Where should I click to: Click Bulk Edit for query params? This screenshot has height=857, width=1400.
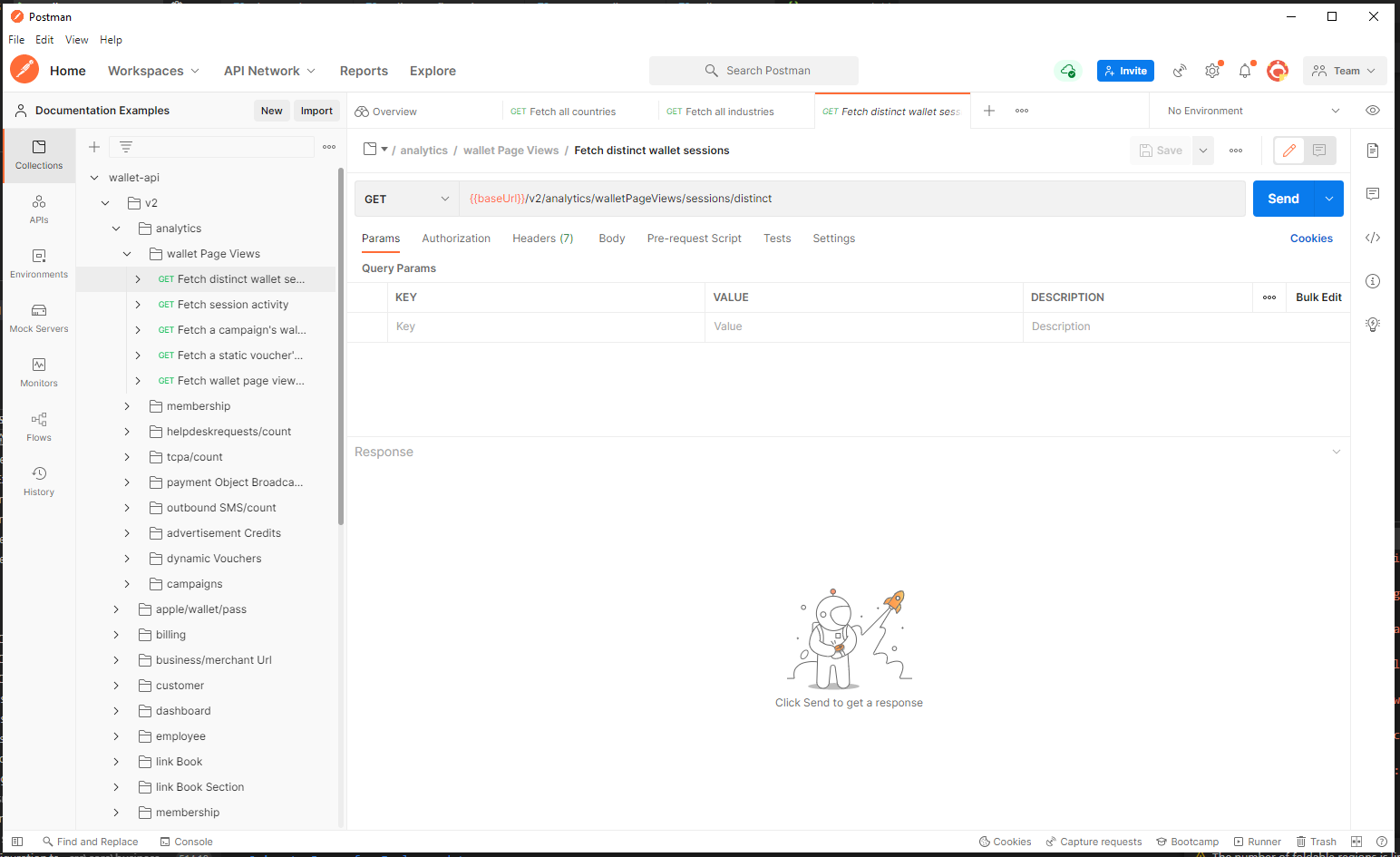click(x=1318, y=297)
